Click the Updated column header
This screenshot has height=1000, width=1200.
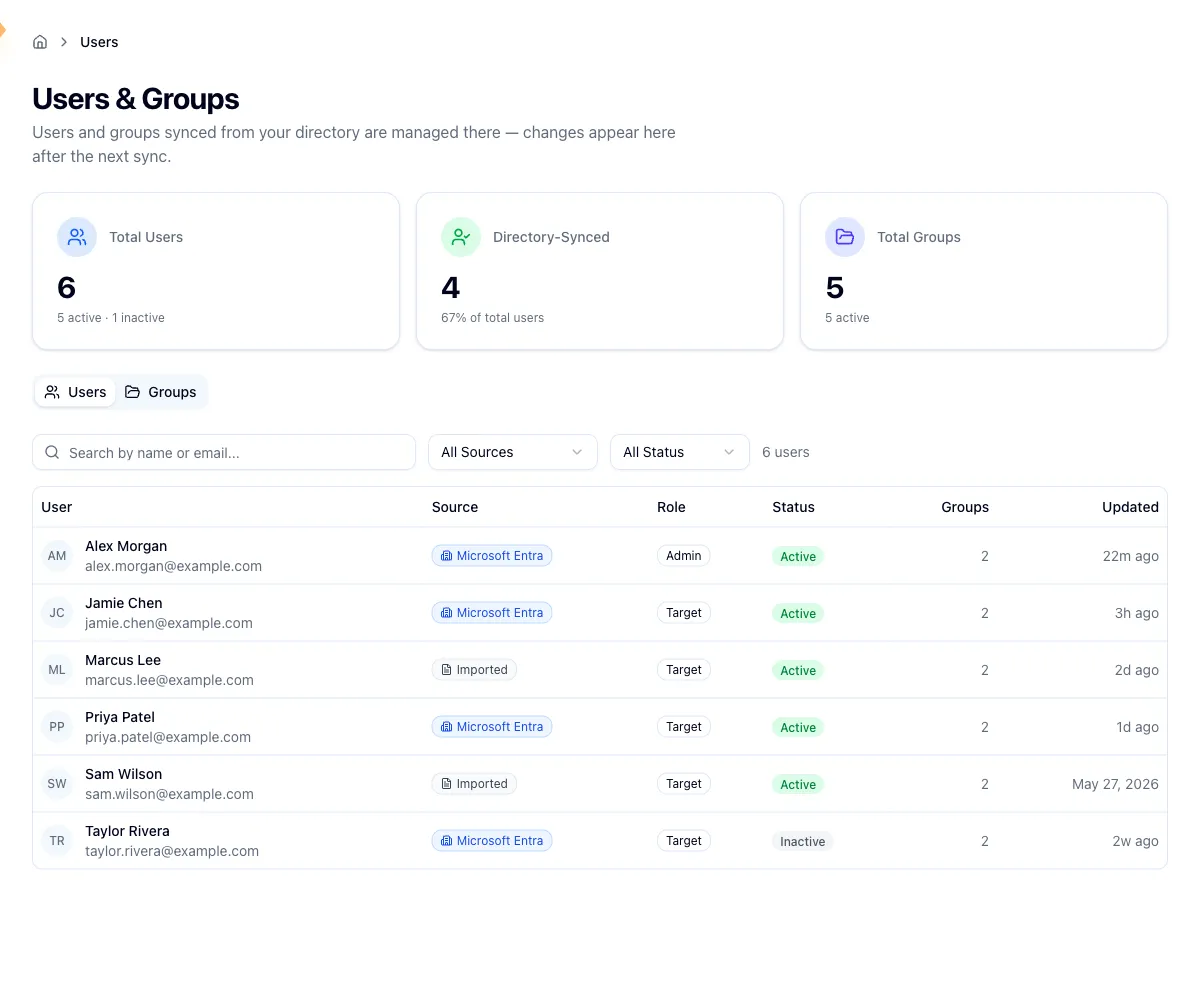click(1130, 507)
